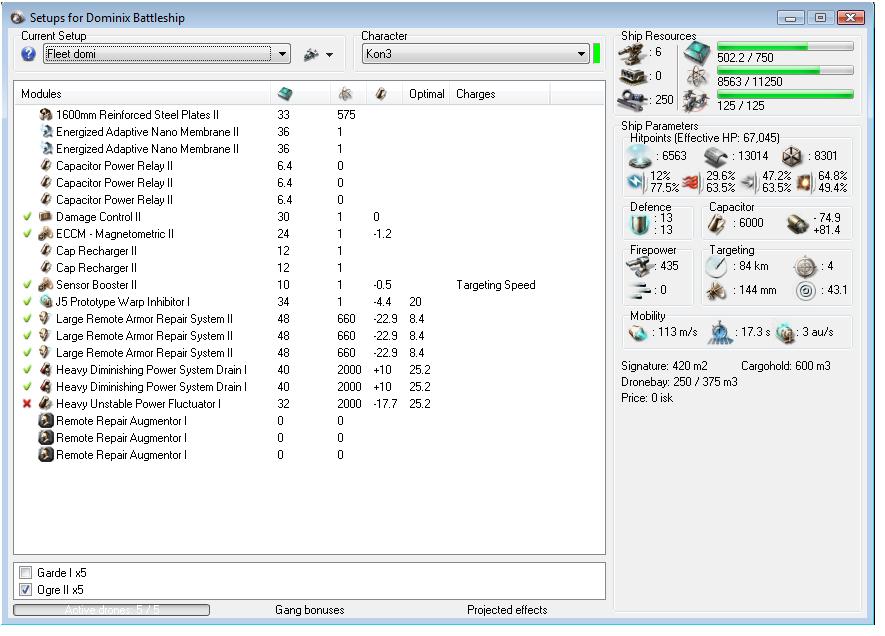Toggle the Damage Control II active checkmark
The image size is (885, 636).
(27, 217)
